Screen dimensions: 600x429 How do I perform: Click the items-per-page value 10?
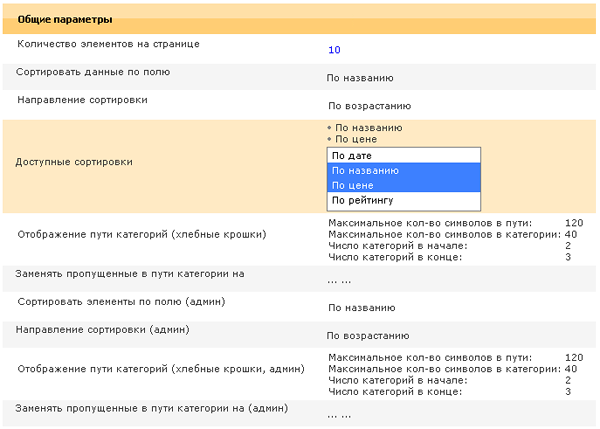[334, 50]
